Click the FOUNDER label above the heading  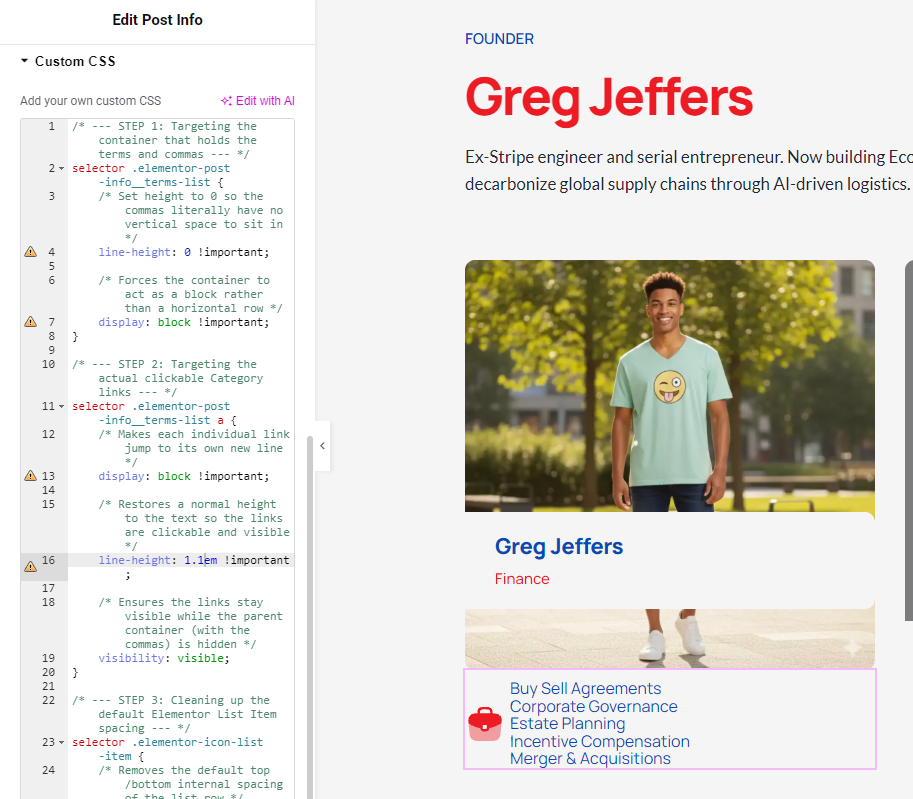[x=499, y=39]
